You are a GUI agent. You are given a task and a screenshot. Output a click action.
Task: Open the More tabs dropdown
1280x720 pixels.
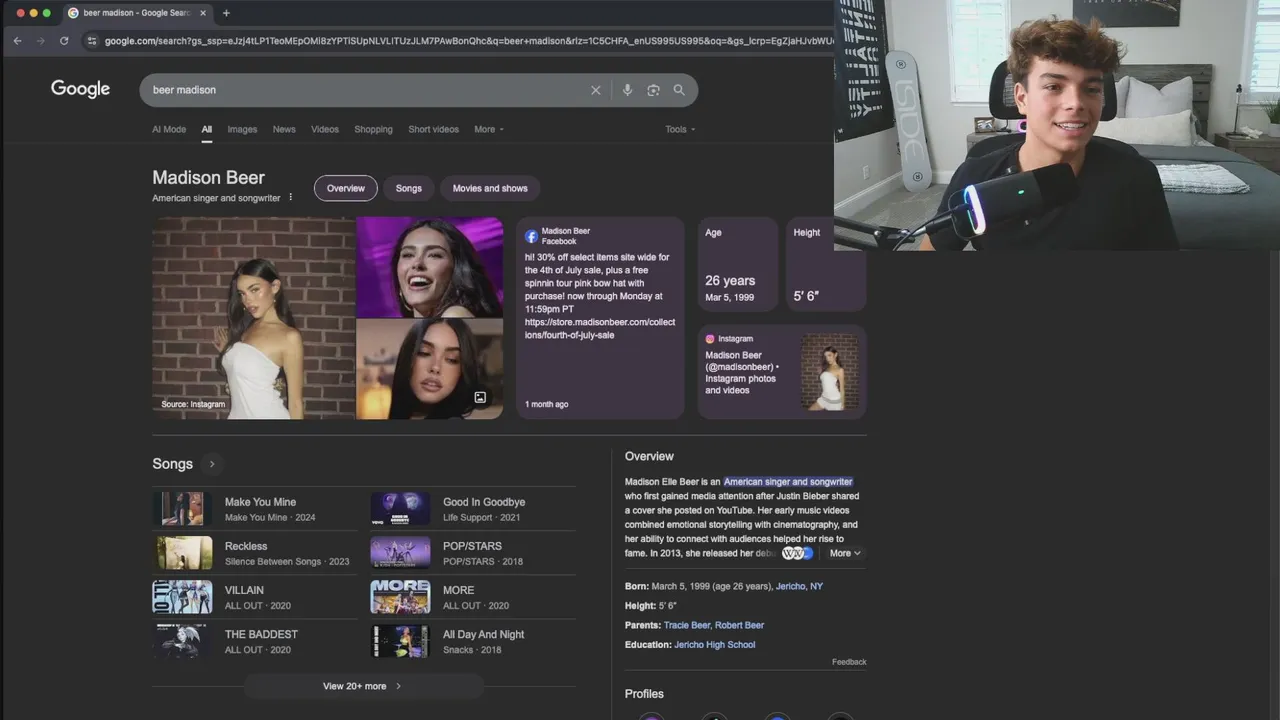[x=489, y=129]
